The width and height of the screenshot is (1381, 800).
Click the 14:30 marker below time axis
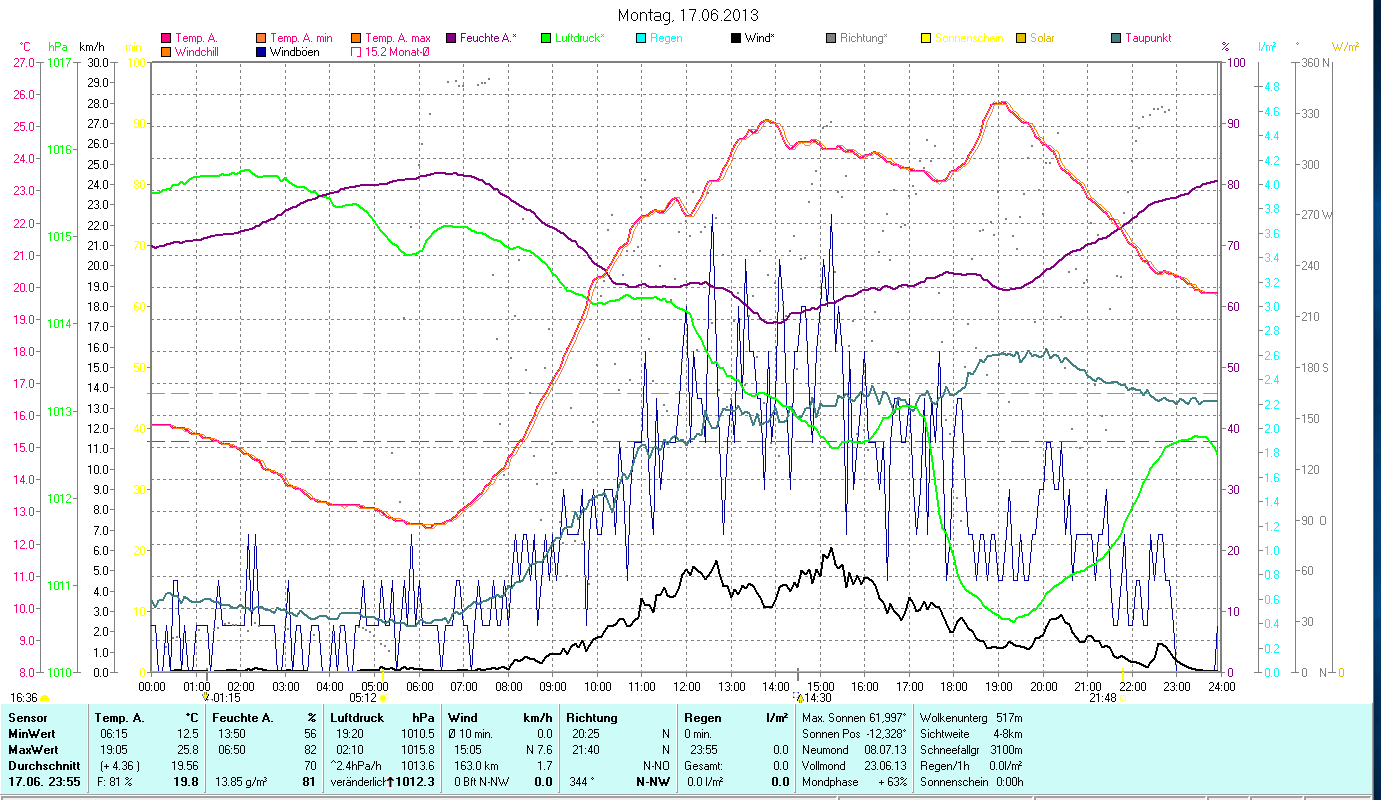798,698
